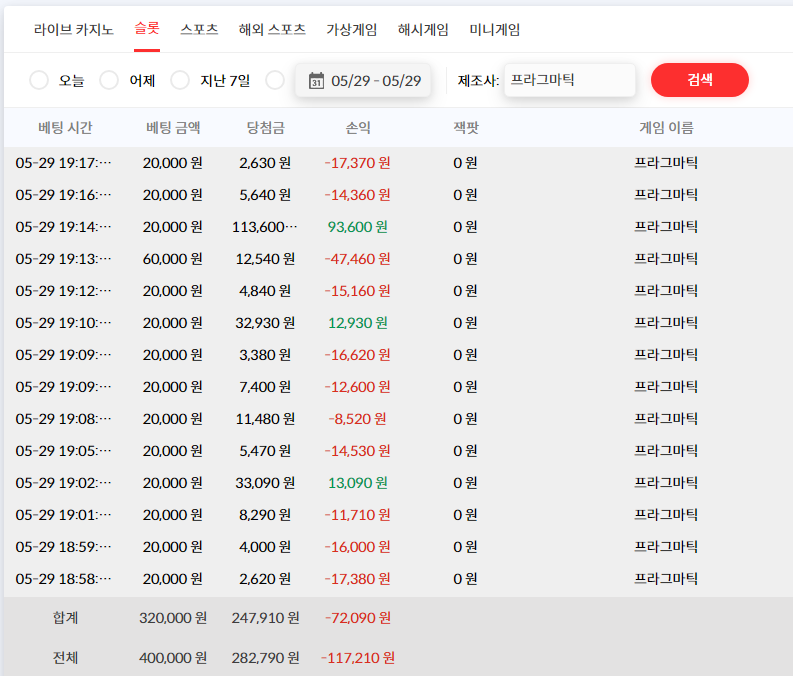Screen dimensions: 793x676
Task: Click the 05-29 18:58 bet time cell
Action: 64,578
